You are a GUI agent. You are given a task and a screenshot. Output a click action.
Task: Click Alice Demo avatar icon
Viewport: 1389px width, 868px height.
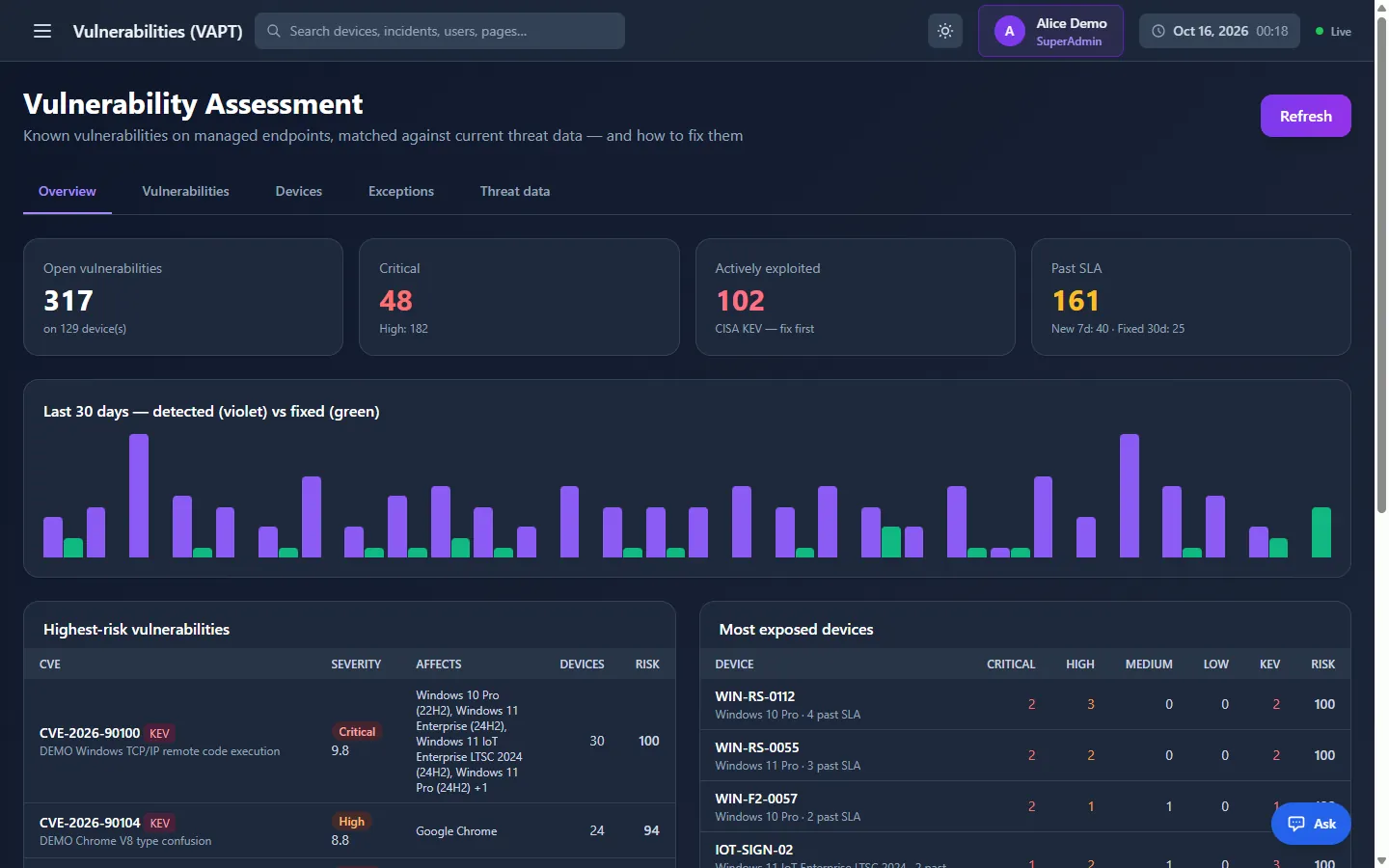click(1009, 31)
